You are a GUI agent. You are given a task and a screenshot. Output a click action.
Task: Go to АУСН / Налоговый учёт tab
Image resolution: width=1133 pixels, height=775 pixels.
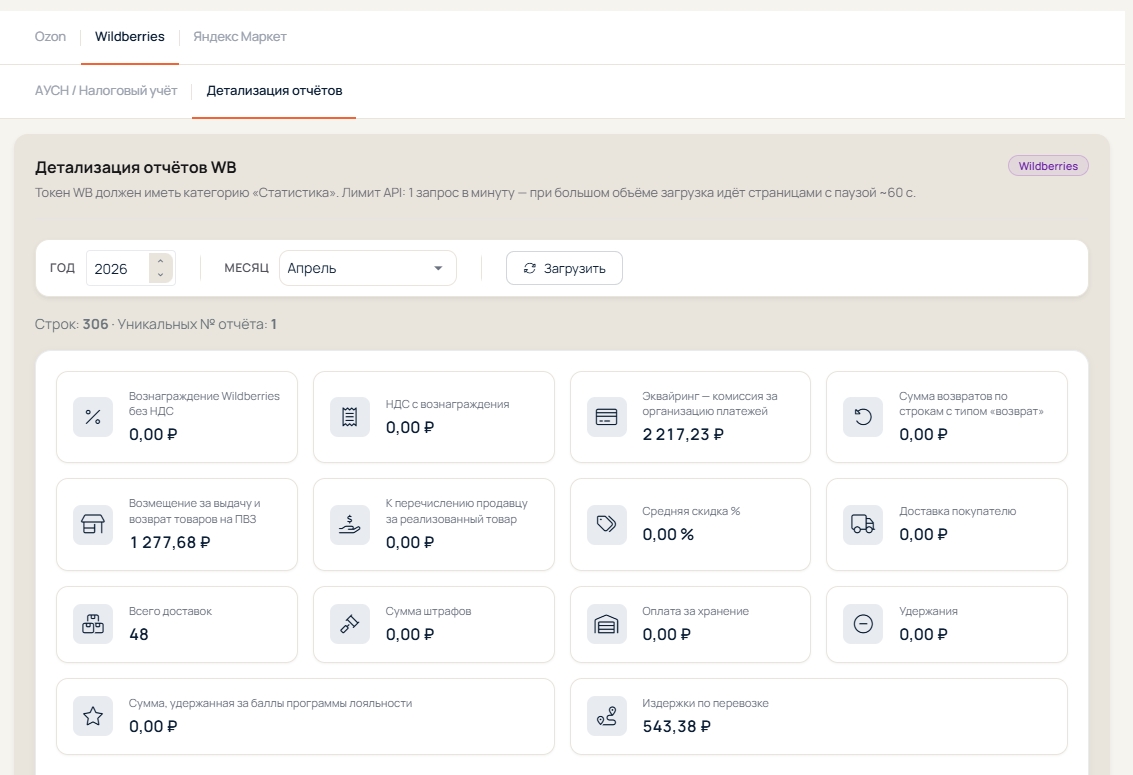point(106,90)
